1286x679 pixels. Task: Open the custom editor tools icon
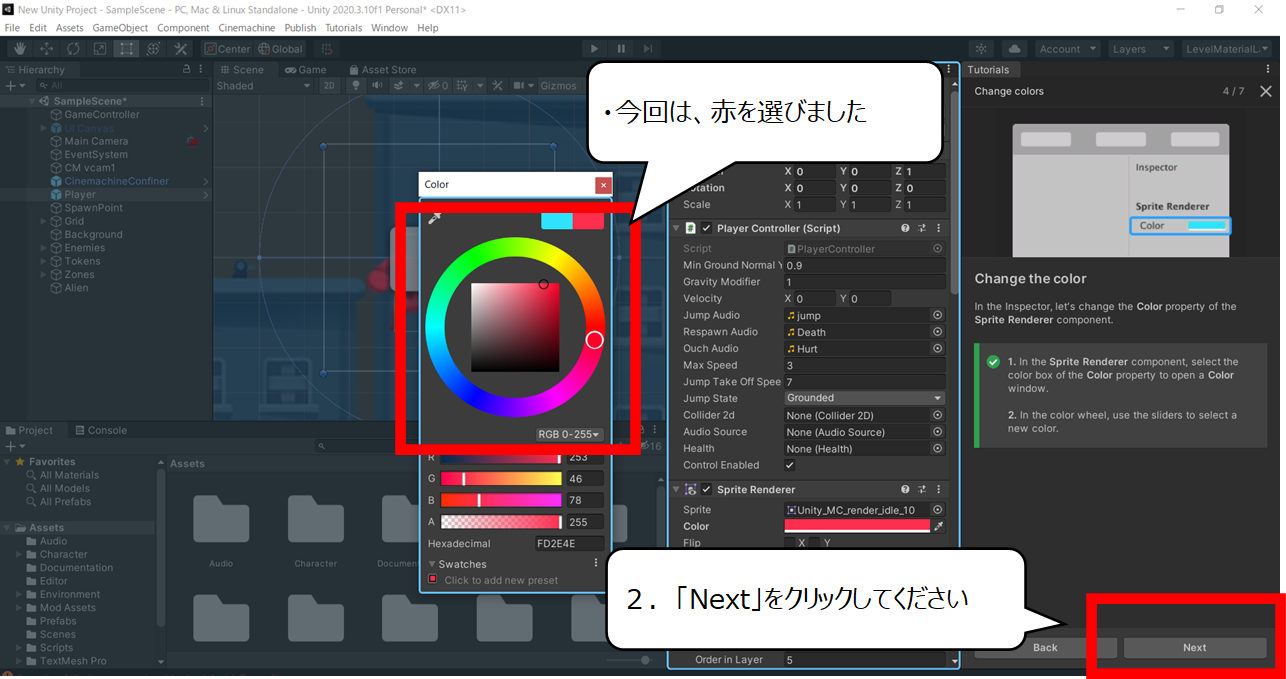click(x=180, y=49)
